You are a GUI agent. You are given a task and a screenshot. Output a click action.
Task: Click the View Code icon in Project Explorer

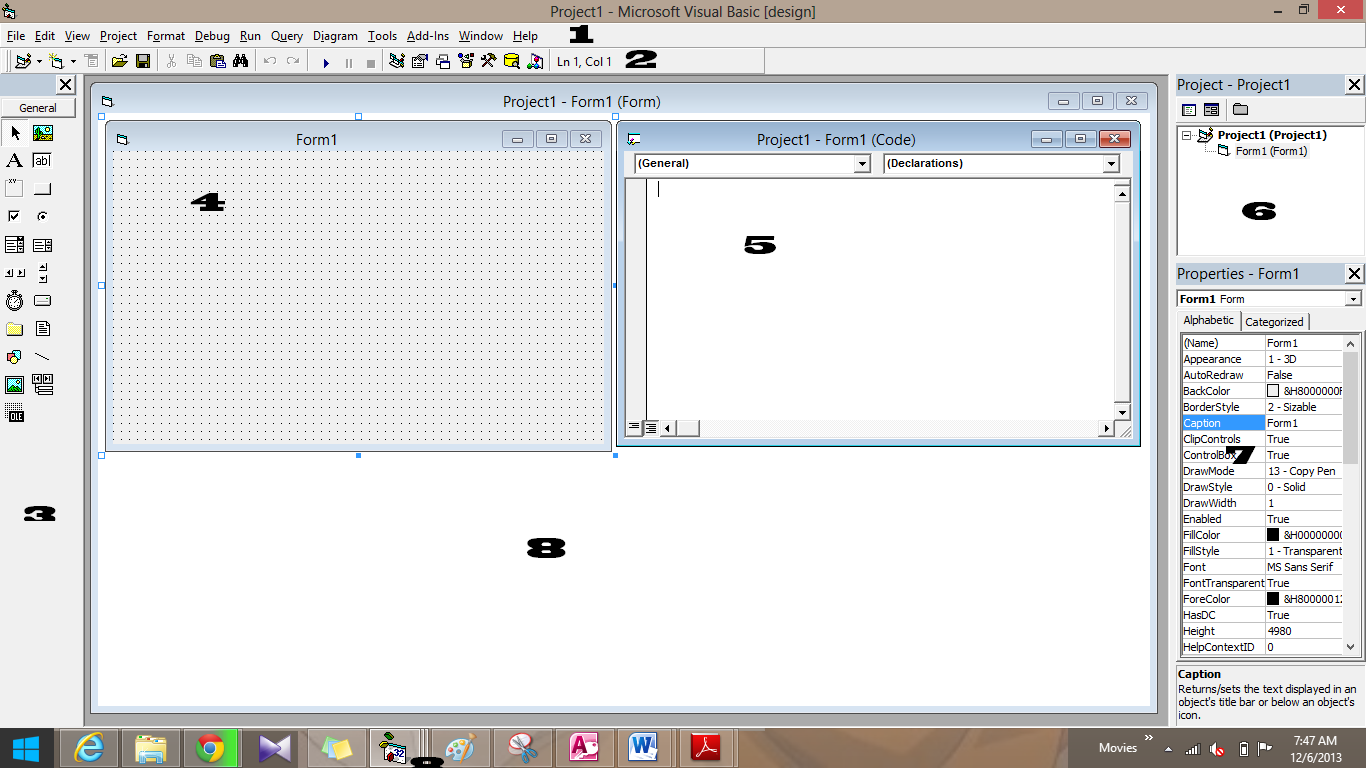1188,110
